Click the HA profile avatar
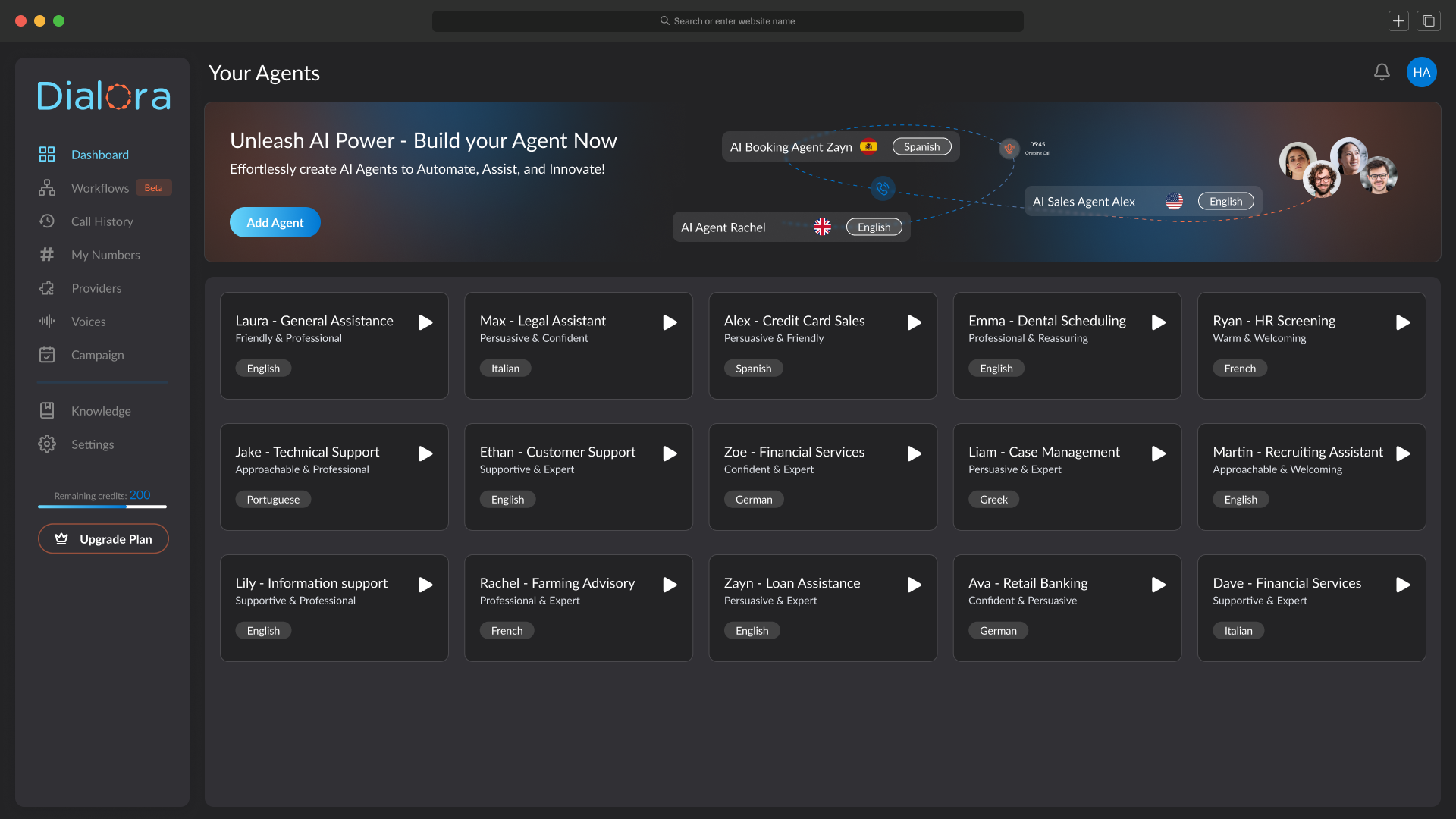Image resolution: width=1456 pixels, height=819 pixels. pos(1421,72)
